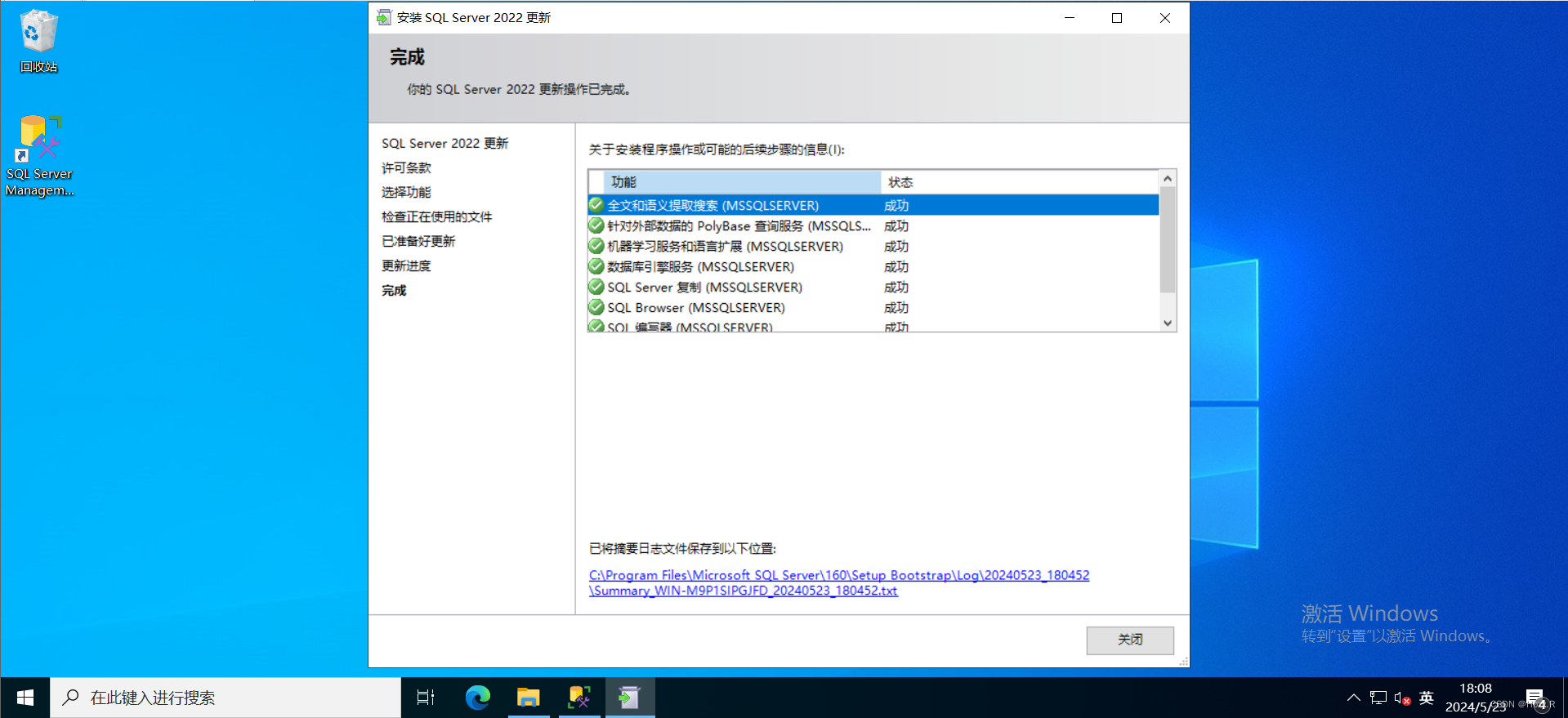Select row 针对外部数据的 PolyBase 查询服务
This screenshot has width=1568, height=718.
coord(873,225)
